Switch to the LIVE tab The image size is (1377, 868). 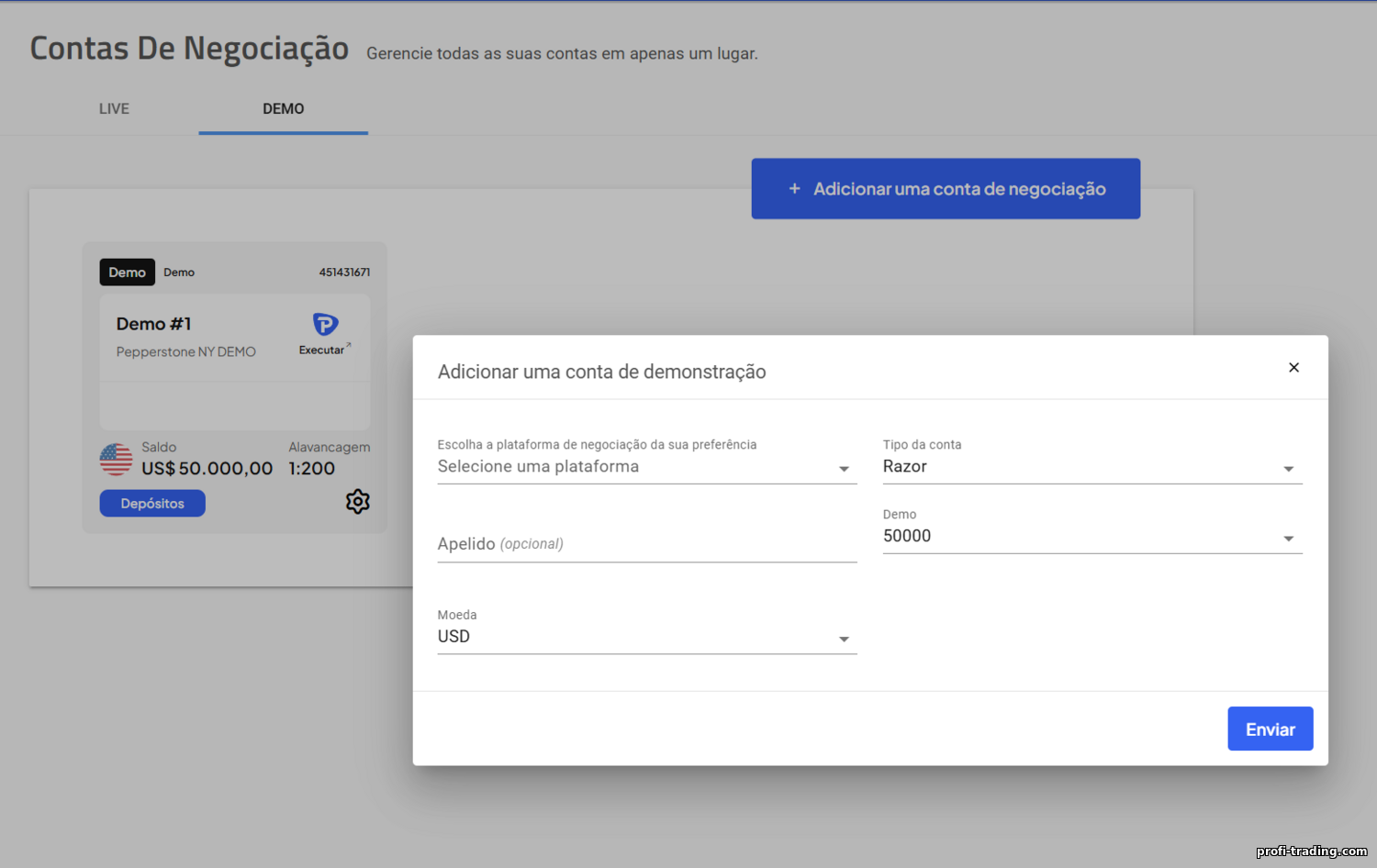coord(114,108)
